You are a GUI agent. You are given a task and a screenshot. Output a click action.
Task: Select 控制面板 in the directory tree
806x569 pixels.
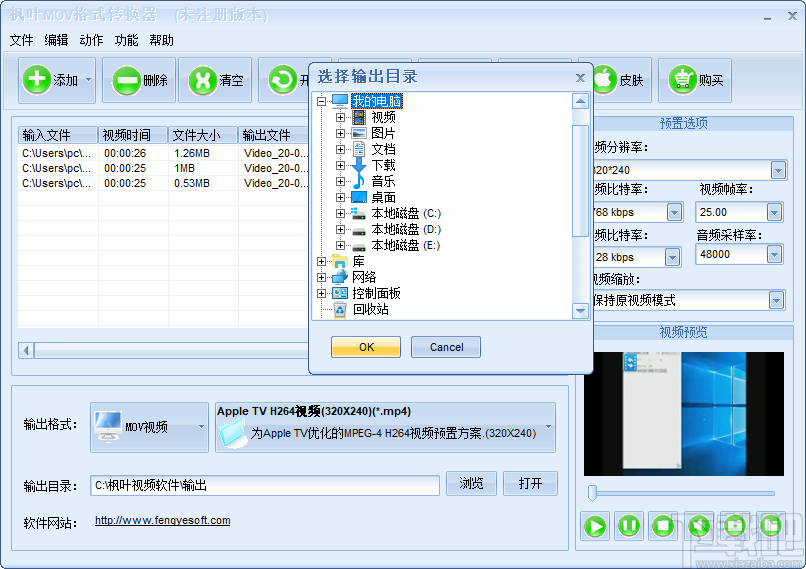[x=376, y=293]
